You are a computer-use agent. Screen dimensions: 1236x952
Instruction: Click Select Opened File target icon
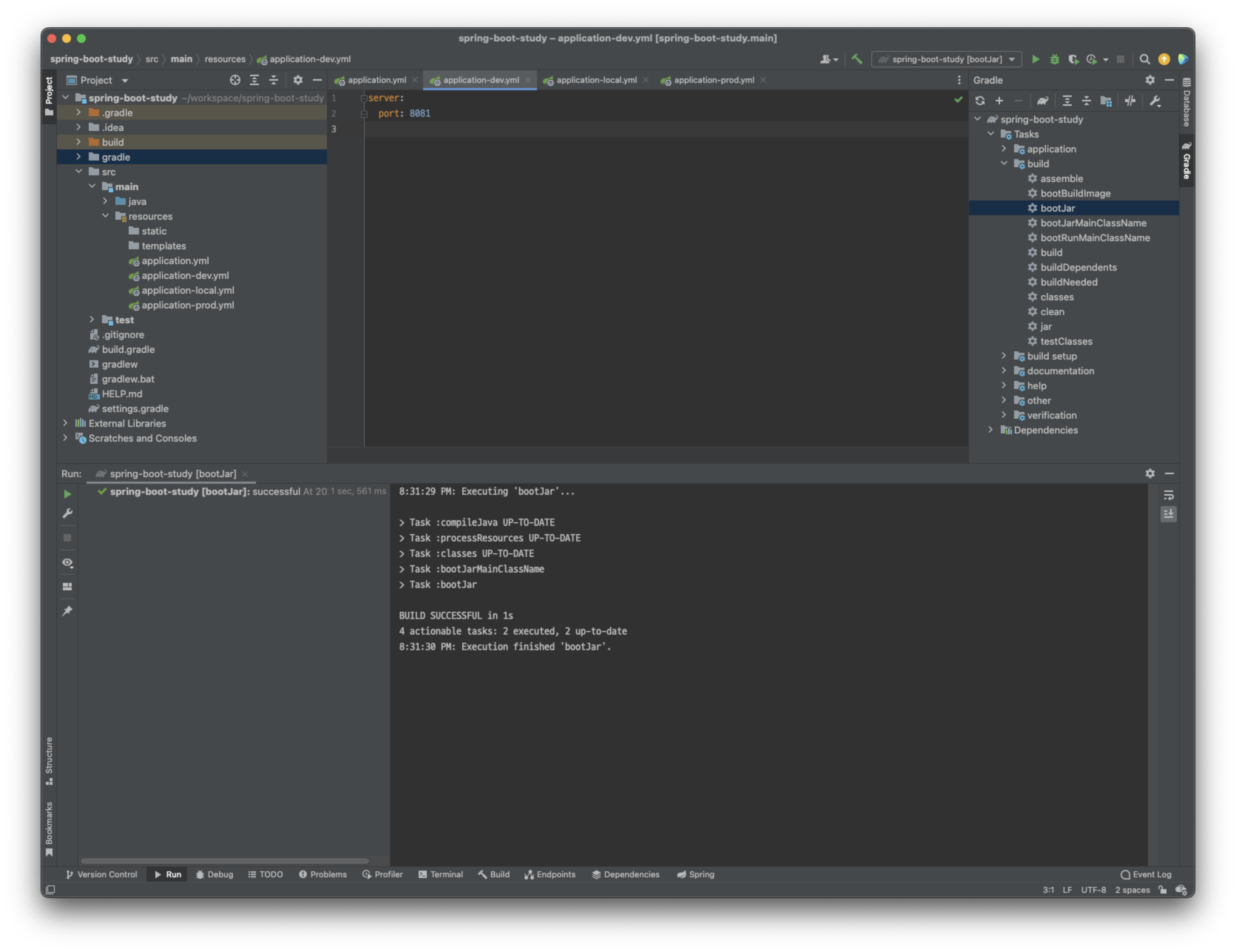pyautogui.click(x=235, y=80)
